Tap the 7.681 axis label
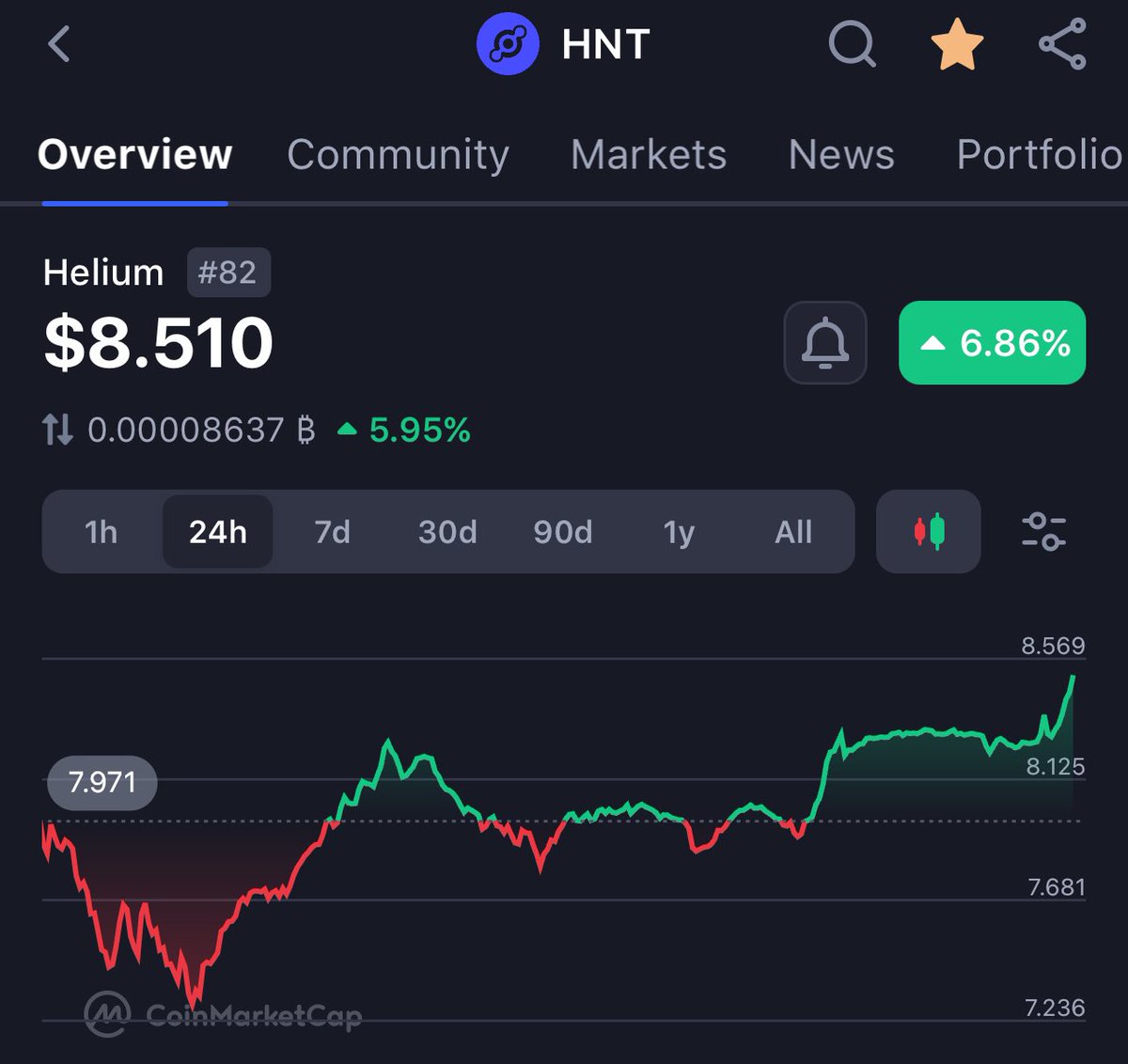The width and height of the screenshot is (1128, 1064). point(1057,886)
